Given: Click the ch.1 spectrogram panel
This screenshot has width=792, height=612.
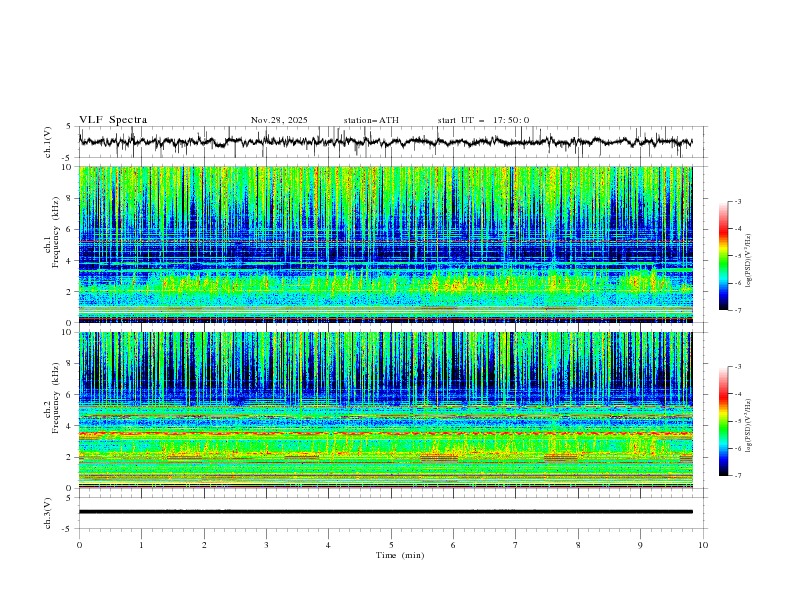Looking at the screenshot, I should pos(386,244).
